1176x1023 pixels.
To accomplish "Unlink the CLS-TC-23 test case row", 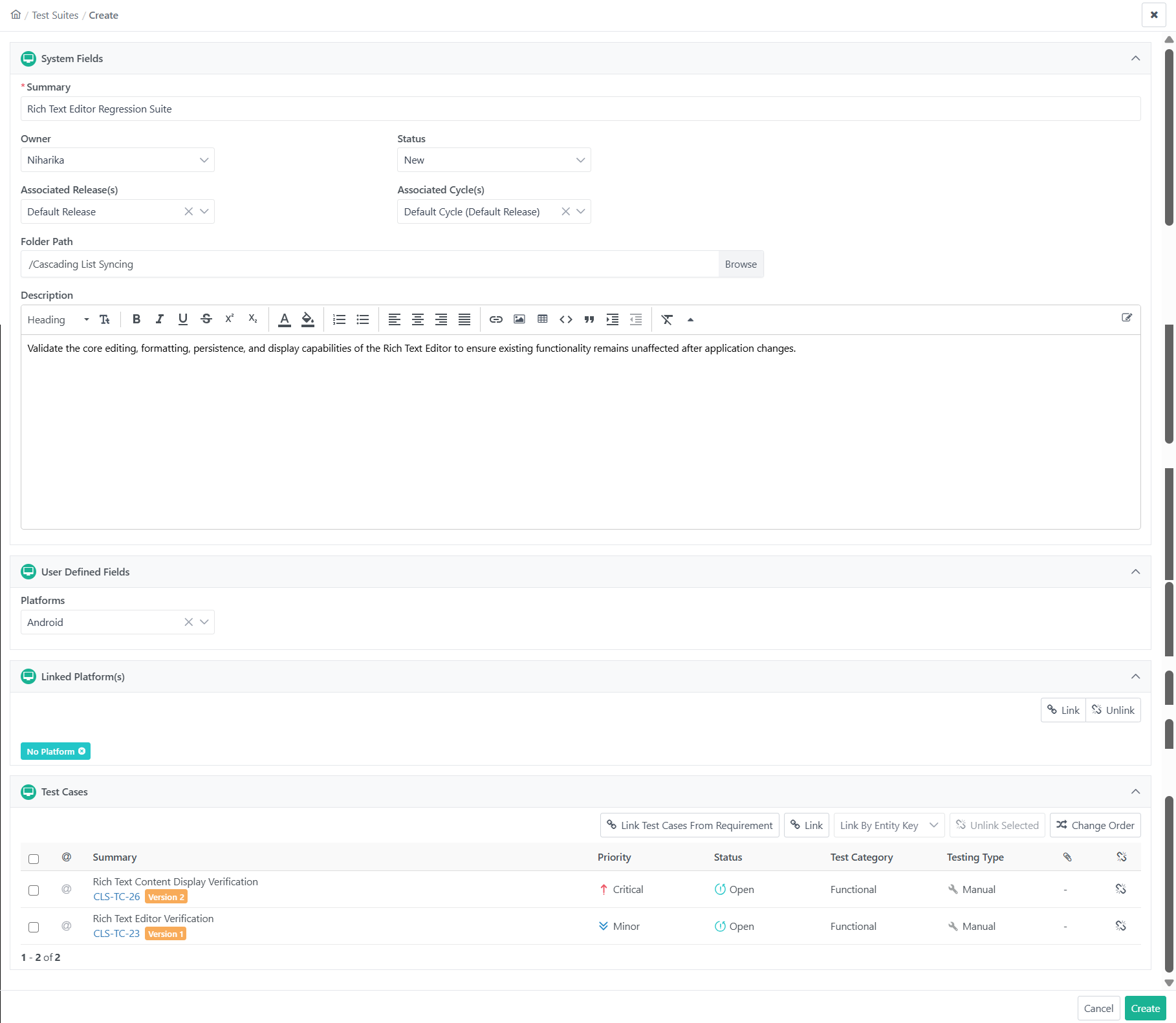I will pos(1121,926).
